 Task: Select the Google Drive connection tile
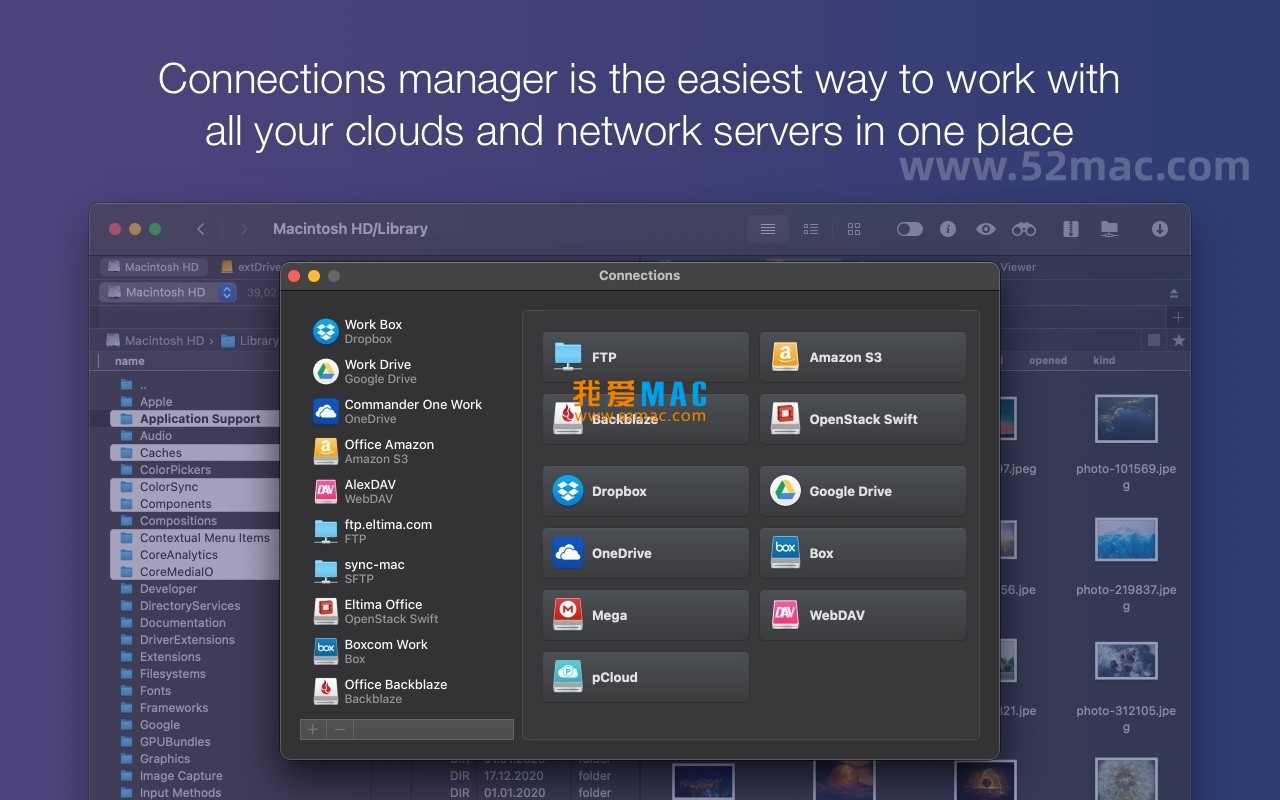[863, 490]
